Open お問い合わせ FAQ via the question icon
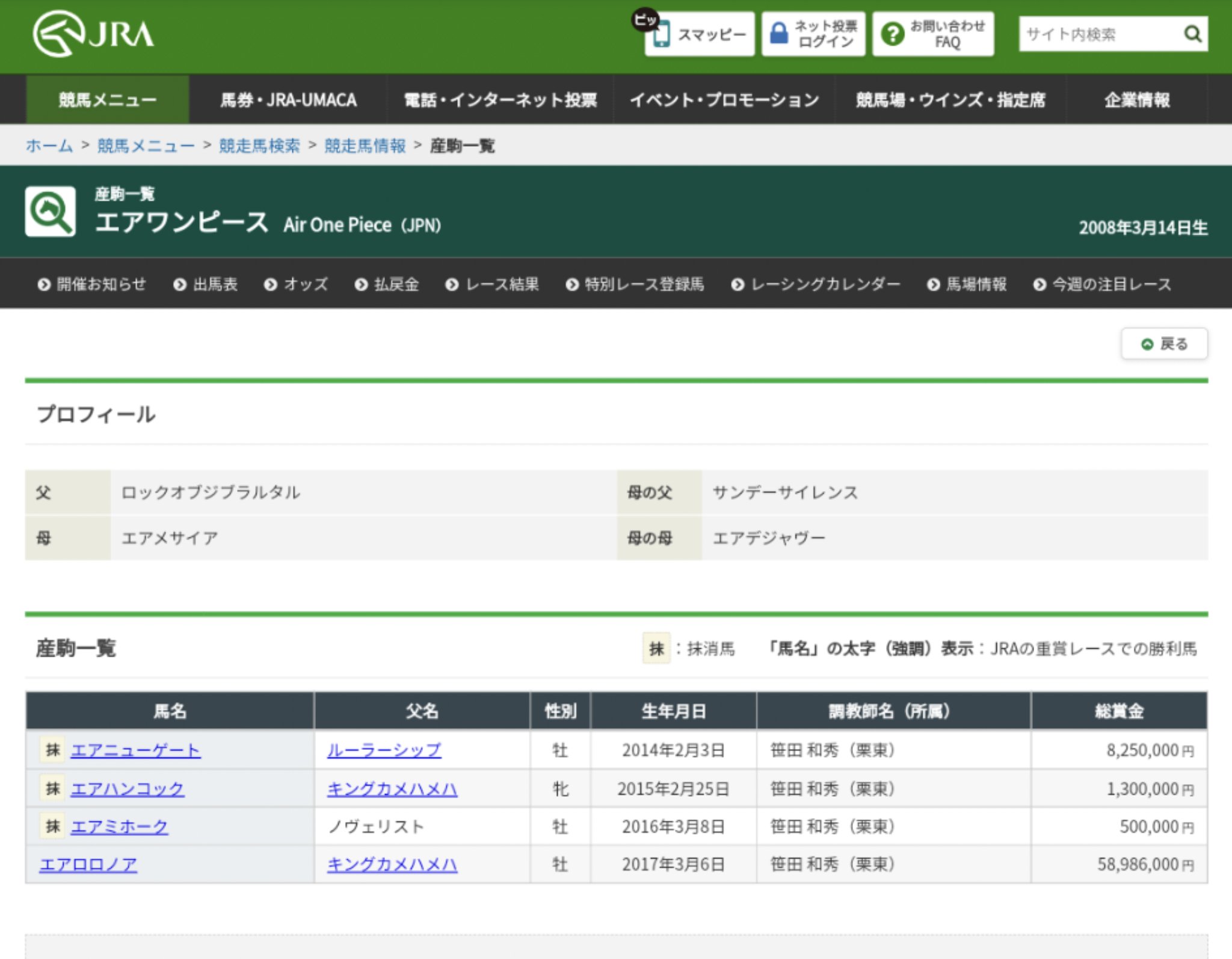The image size is (1232, 959). [893, 33]
